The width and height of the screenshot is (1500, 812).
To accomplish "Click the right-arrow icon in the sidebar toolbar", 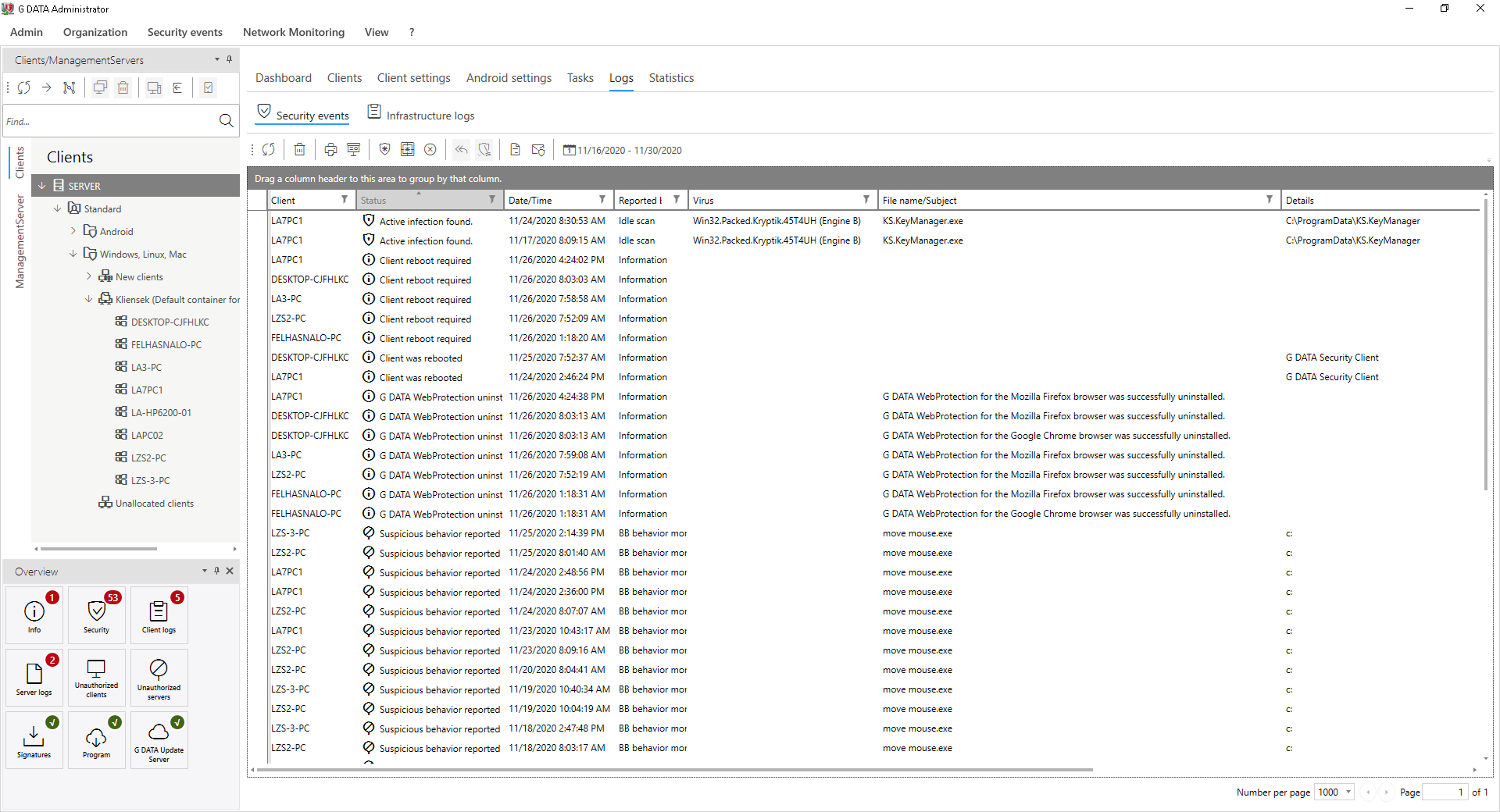I will point(47,87).
